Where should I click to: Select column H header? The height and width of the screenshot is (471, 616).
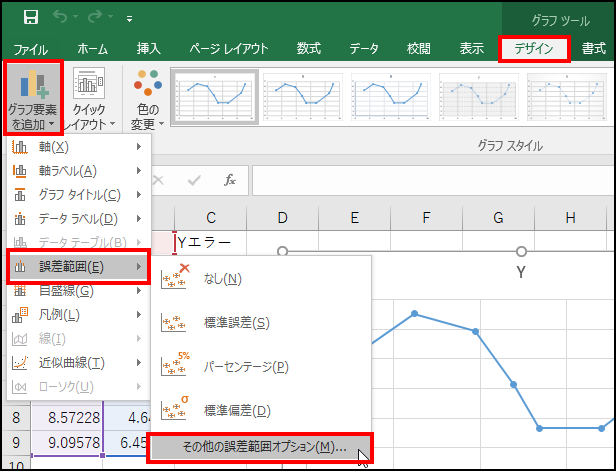[x=570, y=218]
